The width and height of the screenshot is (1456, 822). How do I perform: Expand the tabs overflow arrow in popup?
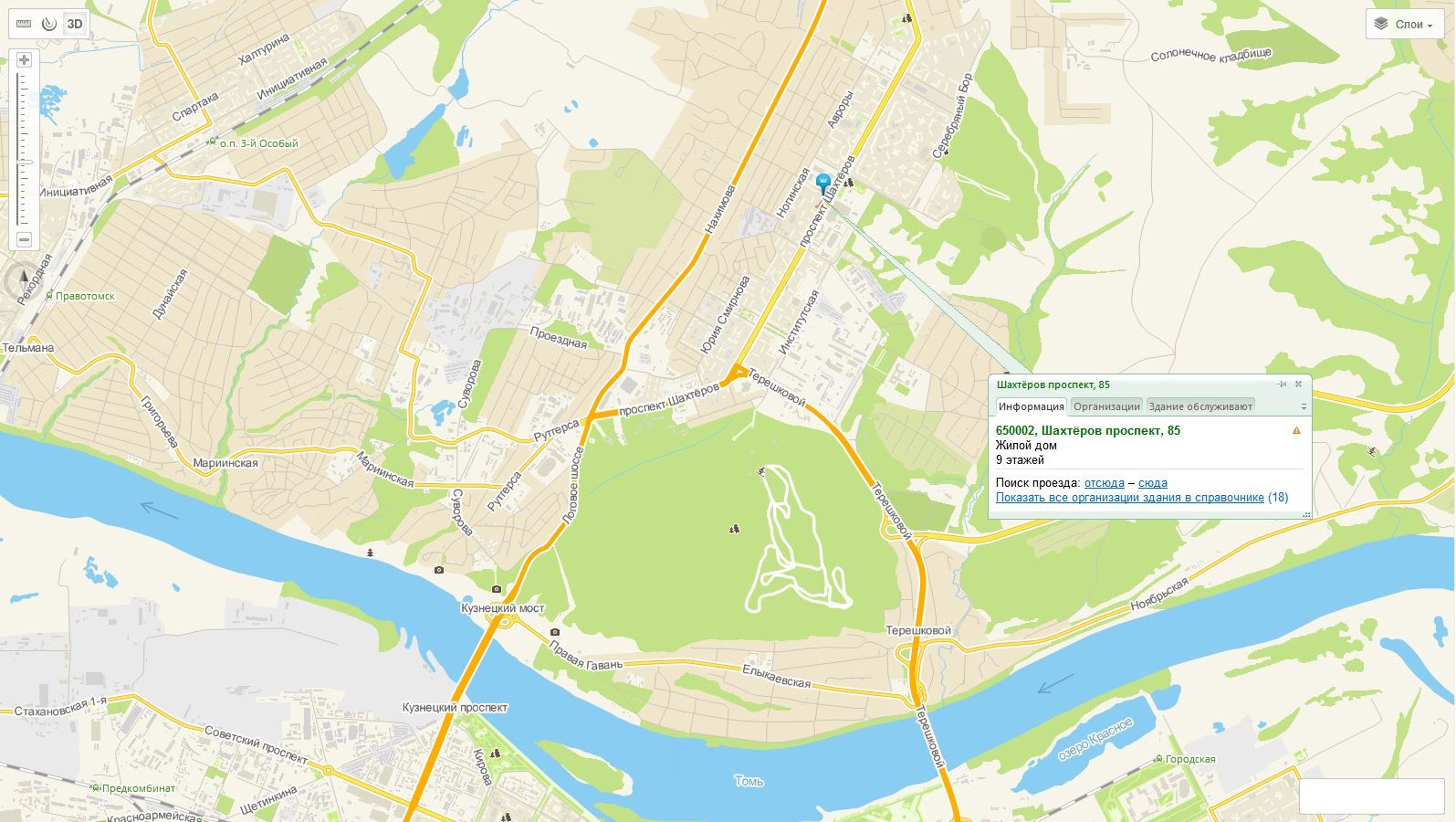[x=1304, y=407]
